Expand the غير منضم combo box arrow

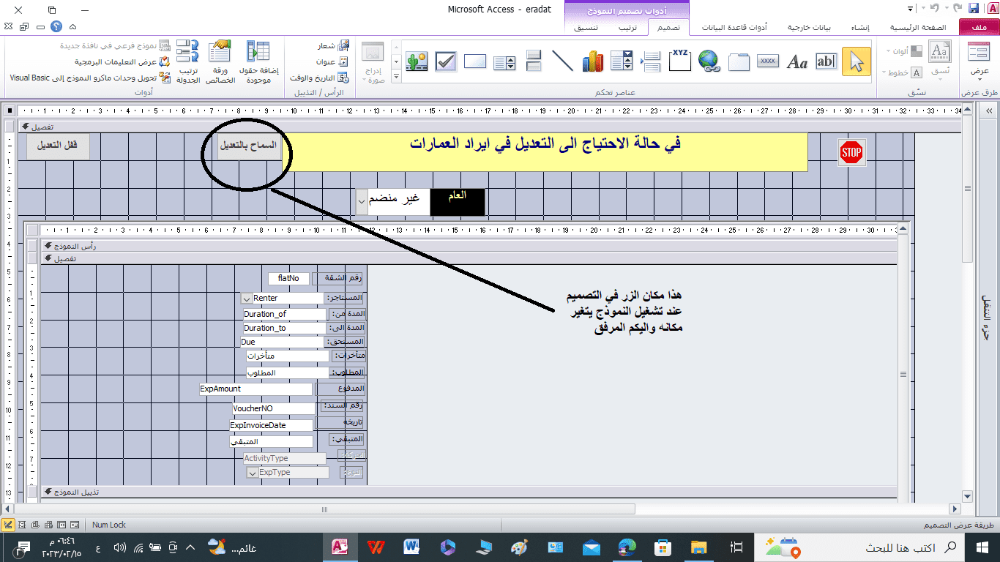(x=360, y=201)
